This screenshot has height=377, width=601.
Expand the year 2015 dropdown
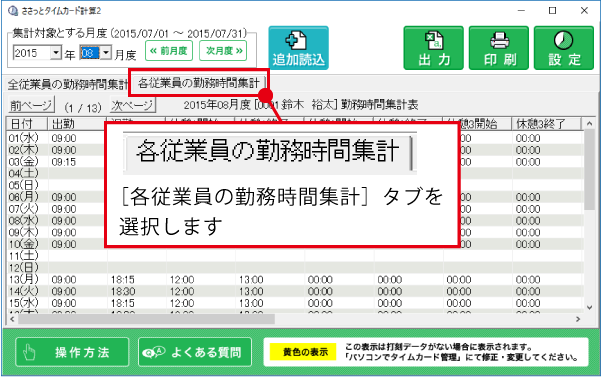(56, 52)
